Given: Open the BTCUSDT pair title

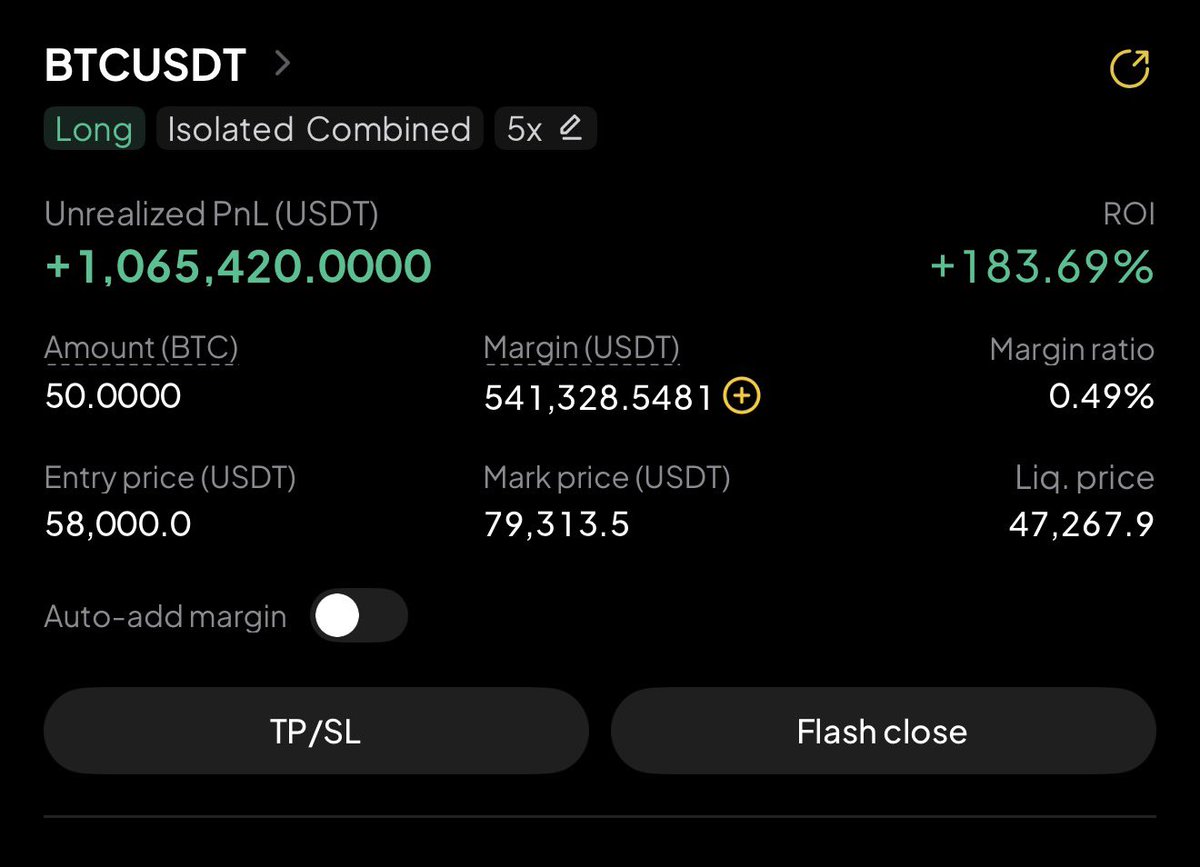Looking at the screenshot, I should pos(146,65).
